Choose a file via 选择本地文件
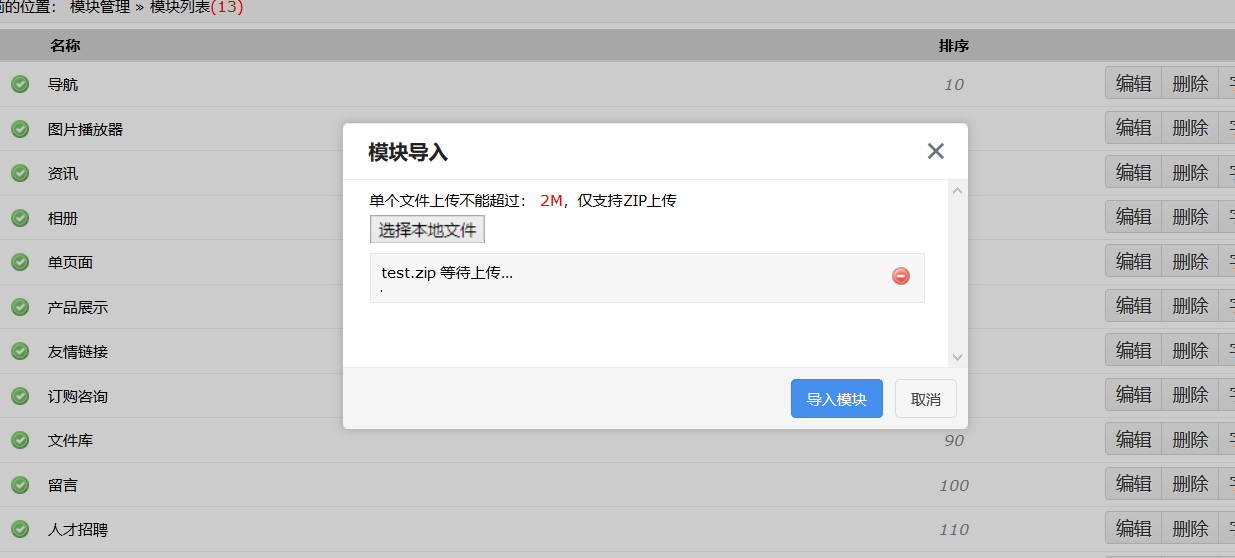The width and height of the screenshot is (1235, 558). coord(427,230)
